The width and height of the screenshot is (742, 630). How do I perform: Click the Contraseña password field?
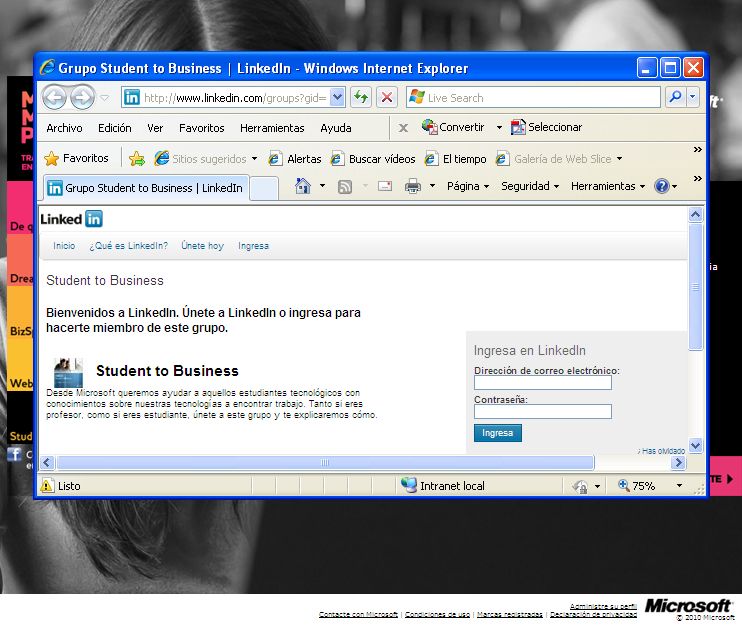[543, 411]
